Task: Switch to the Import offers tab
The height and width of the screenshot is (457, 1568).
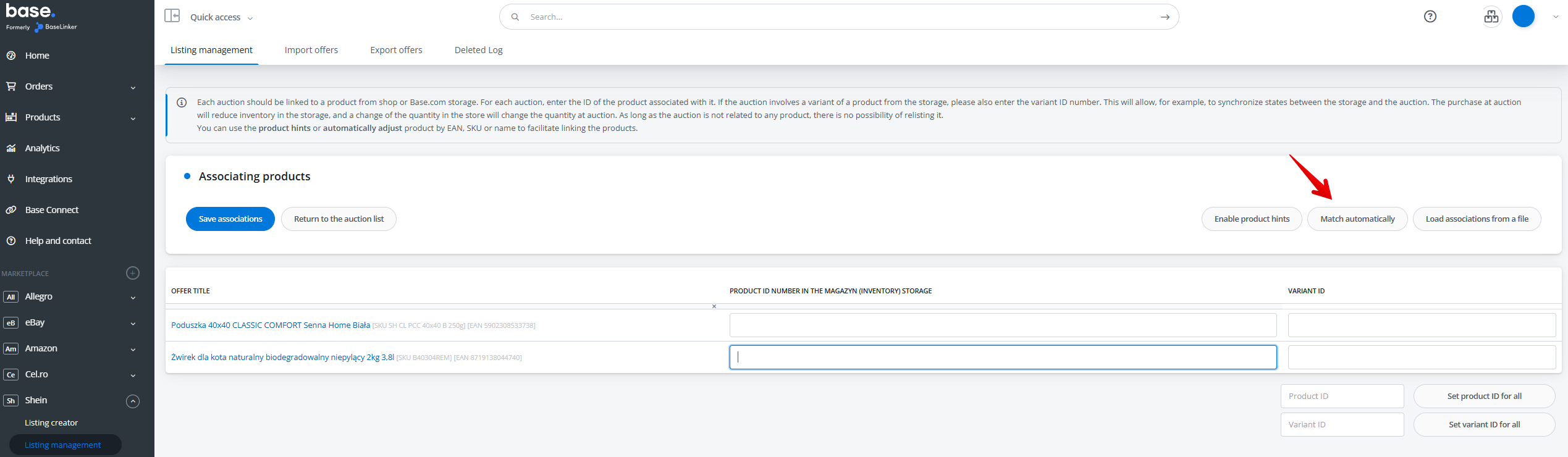Action: pos(311,50)
